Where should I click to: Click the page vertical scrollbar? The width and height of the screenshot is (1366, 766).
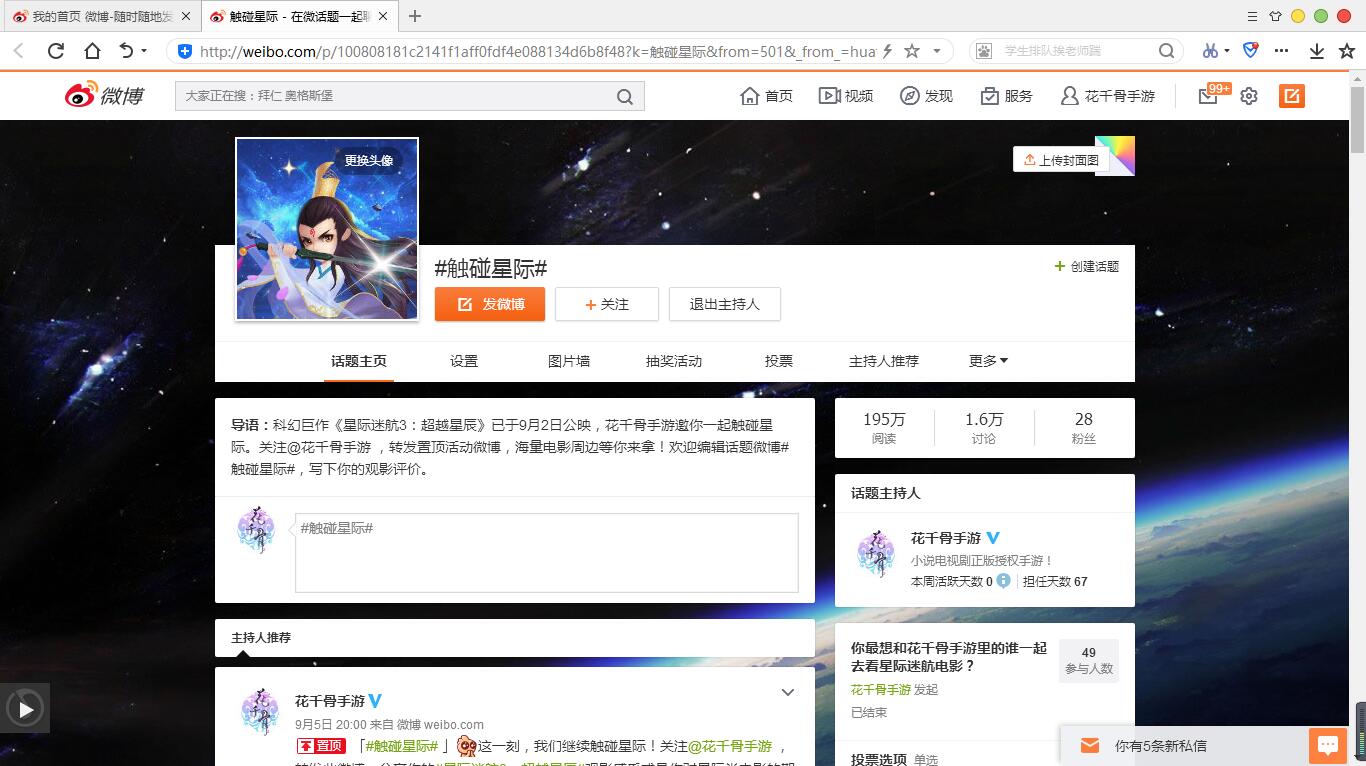(1357, 120)
